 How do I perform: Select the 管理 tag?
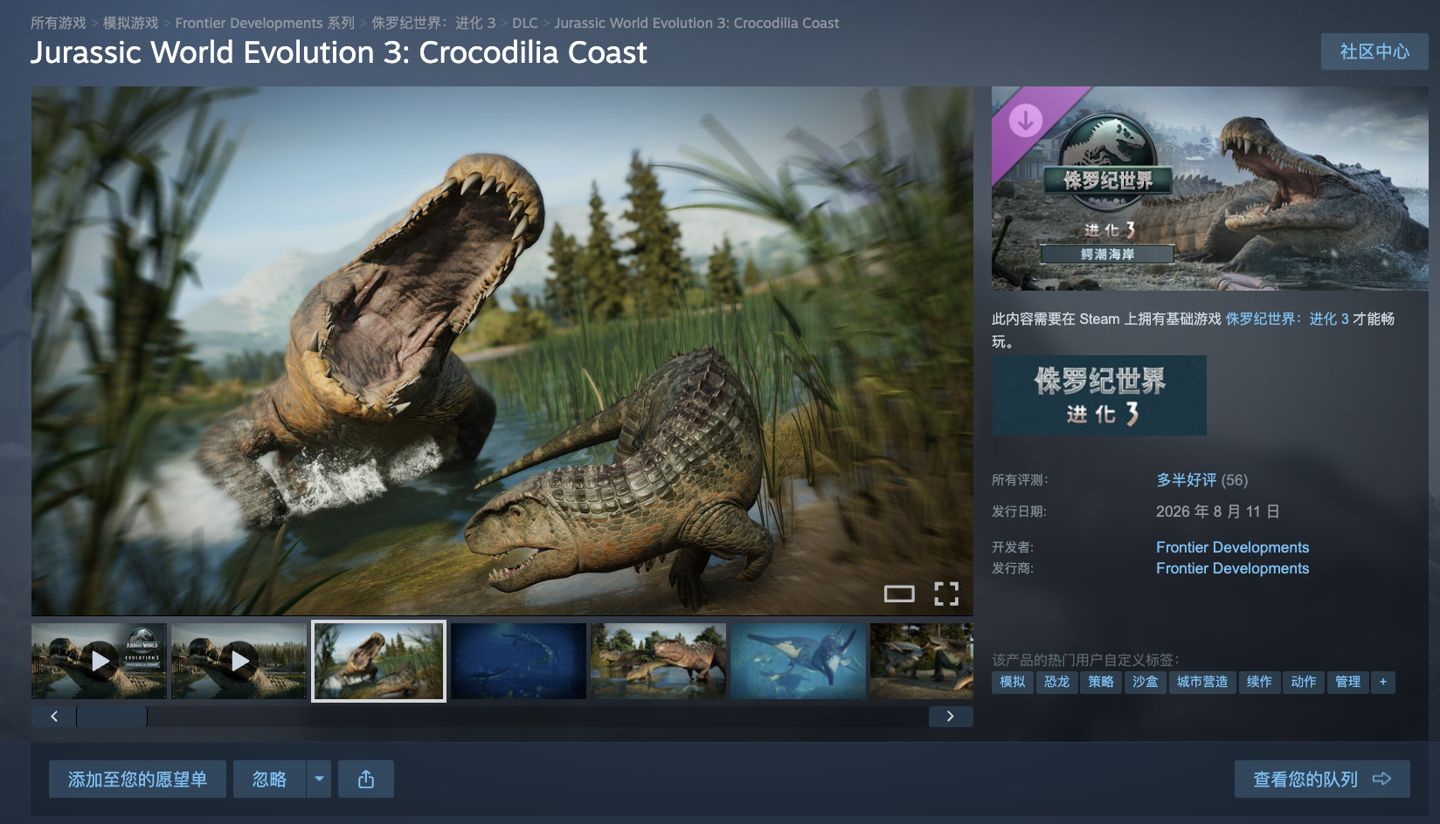point(1348,682)
